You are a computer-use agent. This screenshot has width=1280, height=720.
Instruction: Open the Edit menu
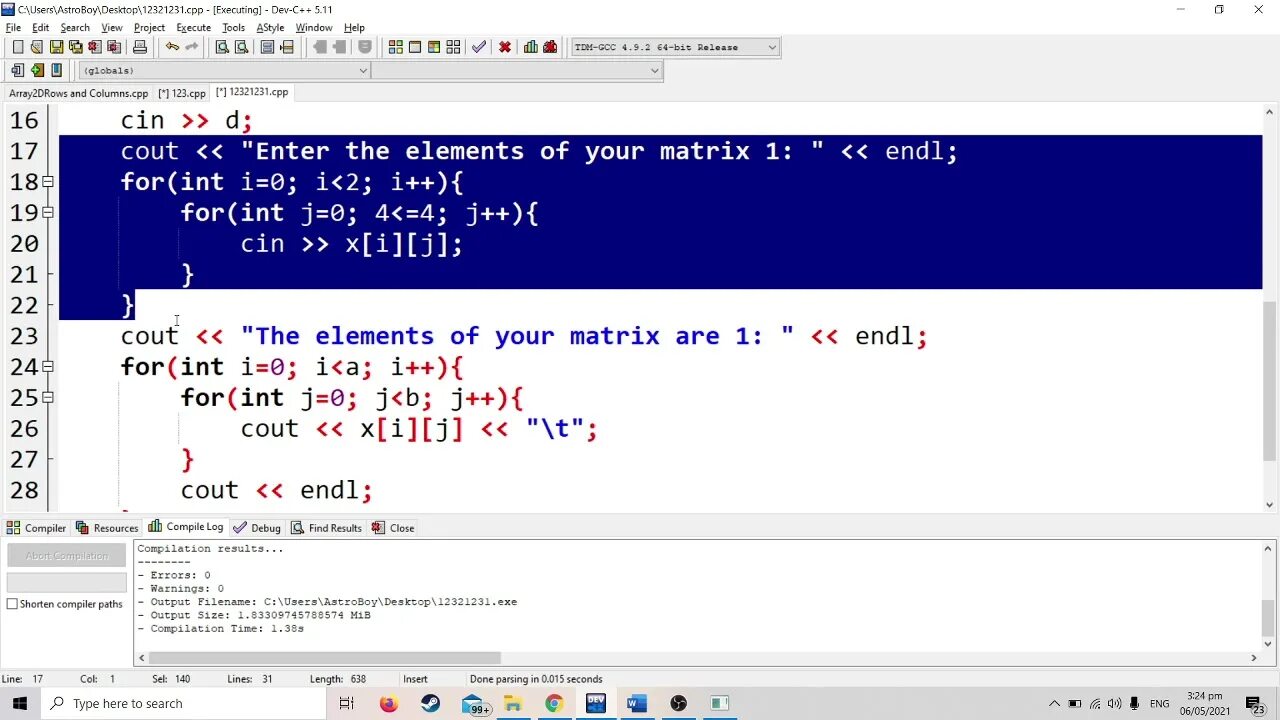[40, 28]
